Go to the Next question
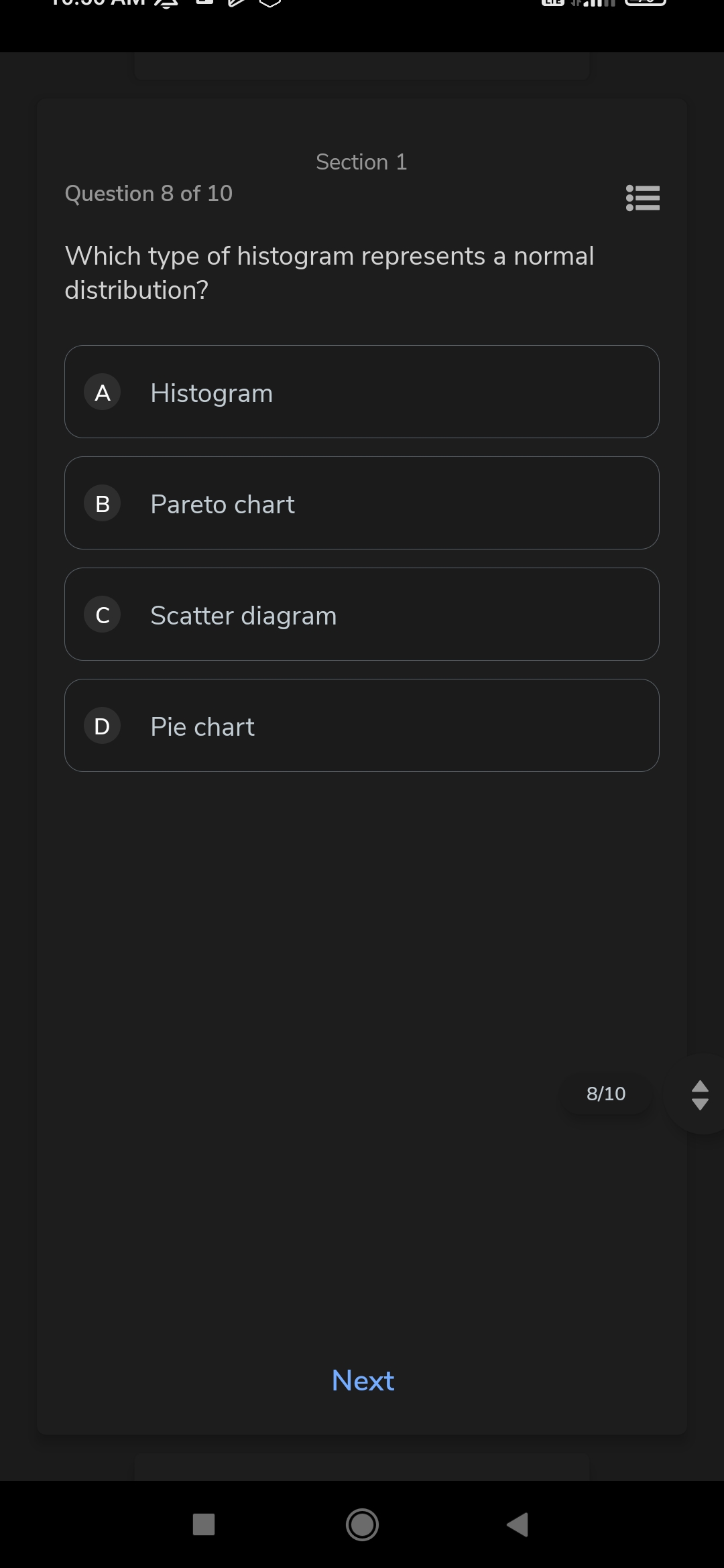The image size is (724, 1568). tap(363, 1380)
